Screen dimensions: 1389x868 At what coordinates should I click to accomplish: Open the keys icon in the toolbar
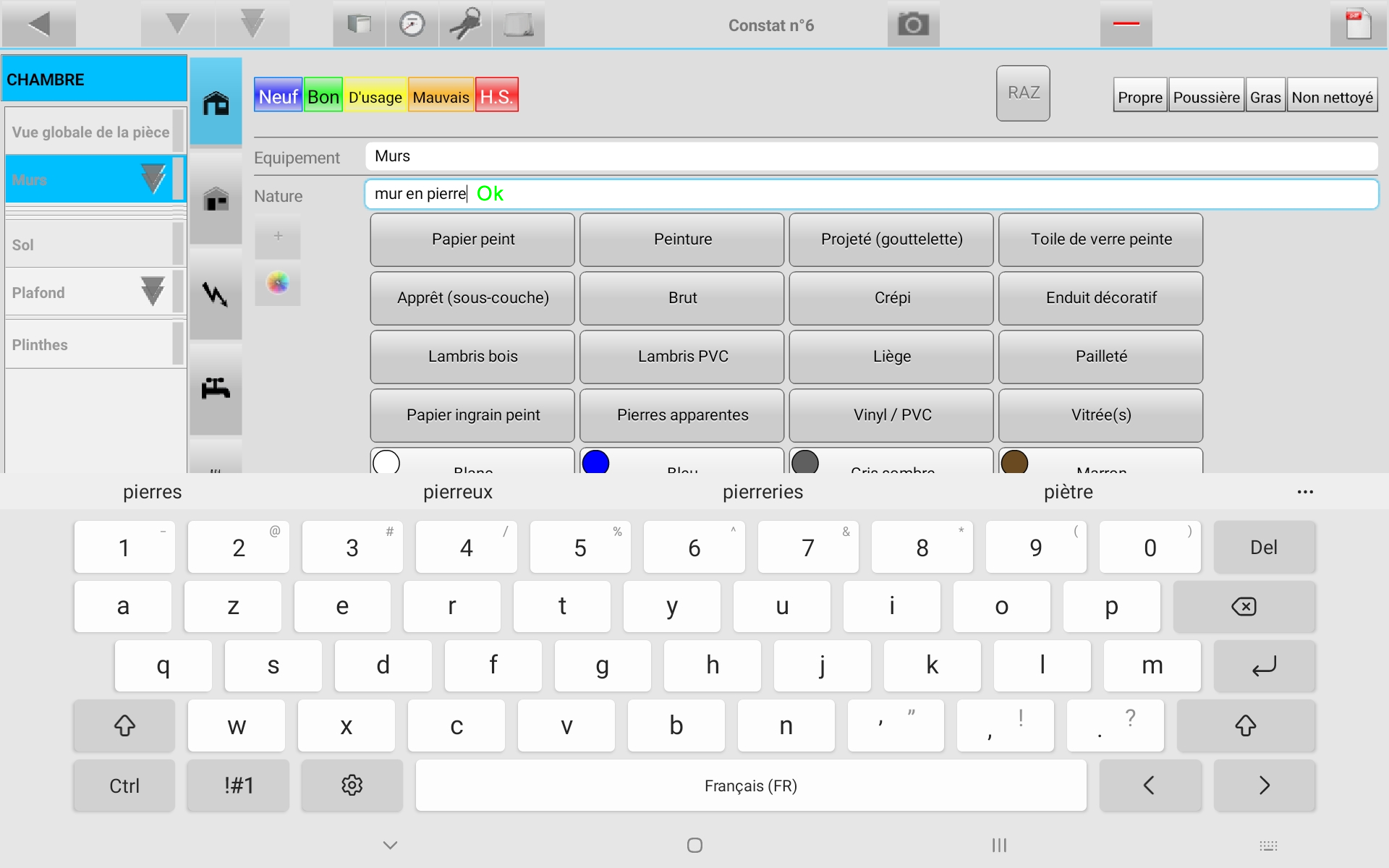pos(464,23)
